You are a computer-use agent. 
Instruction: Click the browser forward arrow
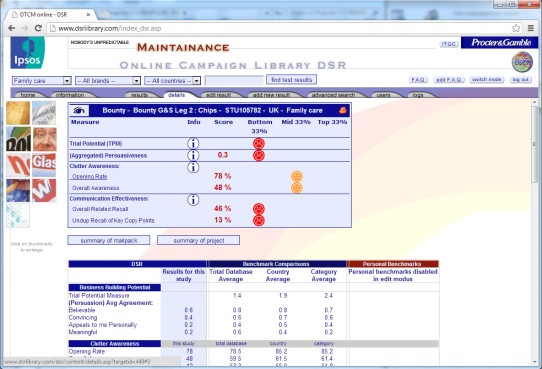(x=25, y=28)
